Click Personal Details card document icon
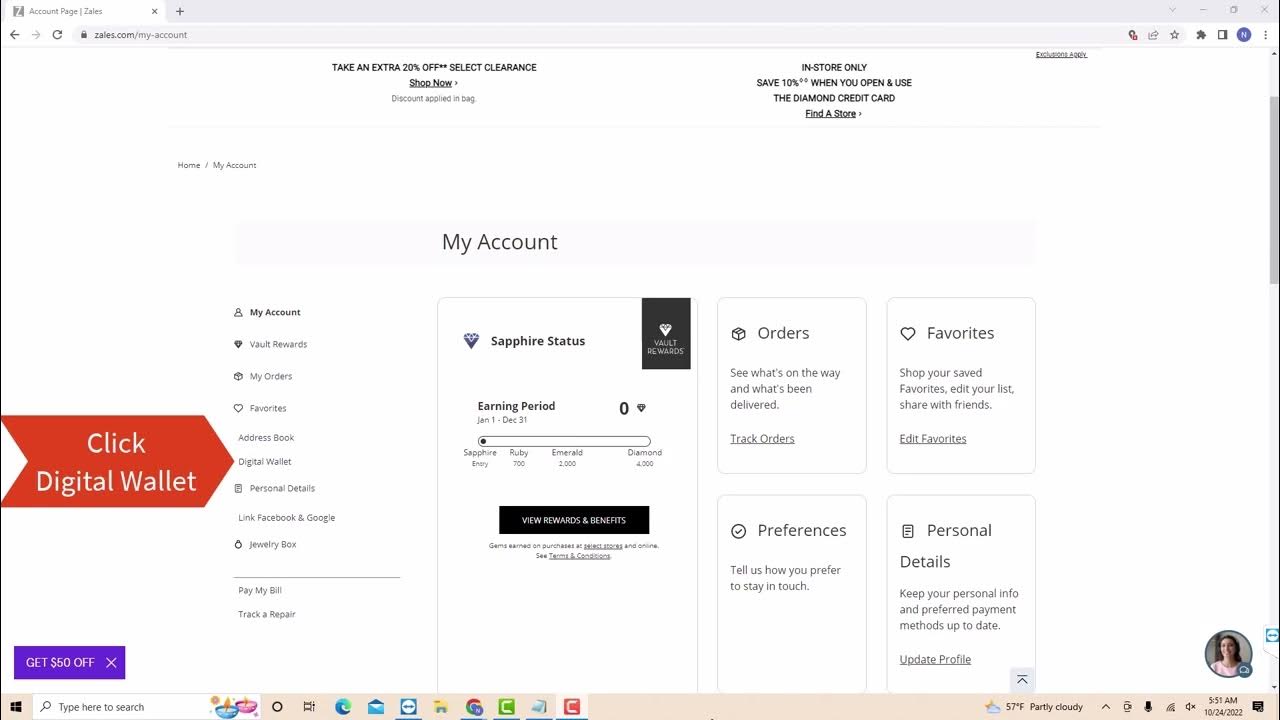The image size is (1280, 720). tap(908, 531)
